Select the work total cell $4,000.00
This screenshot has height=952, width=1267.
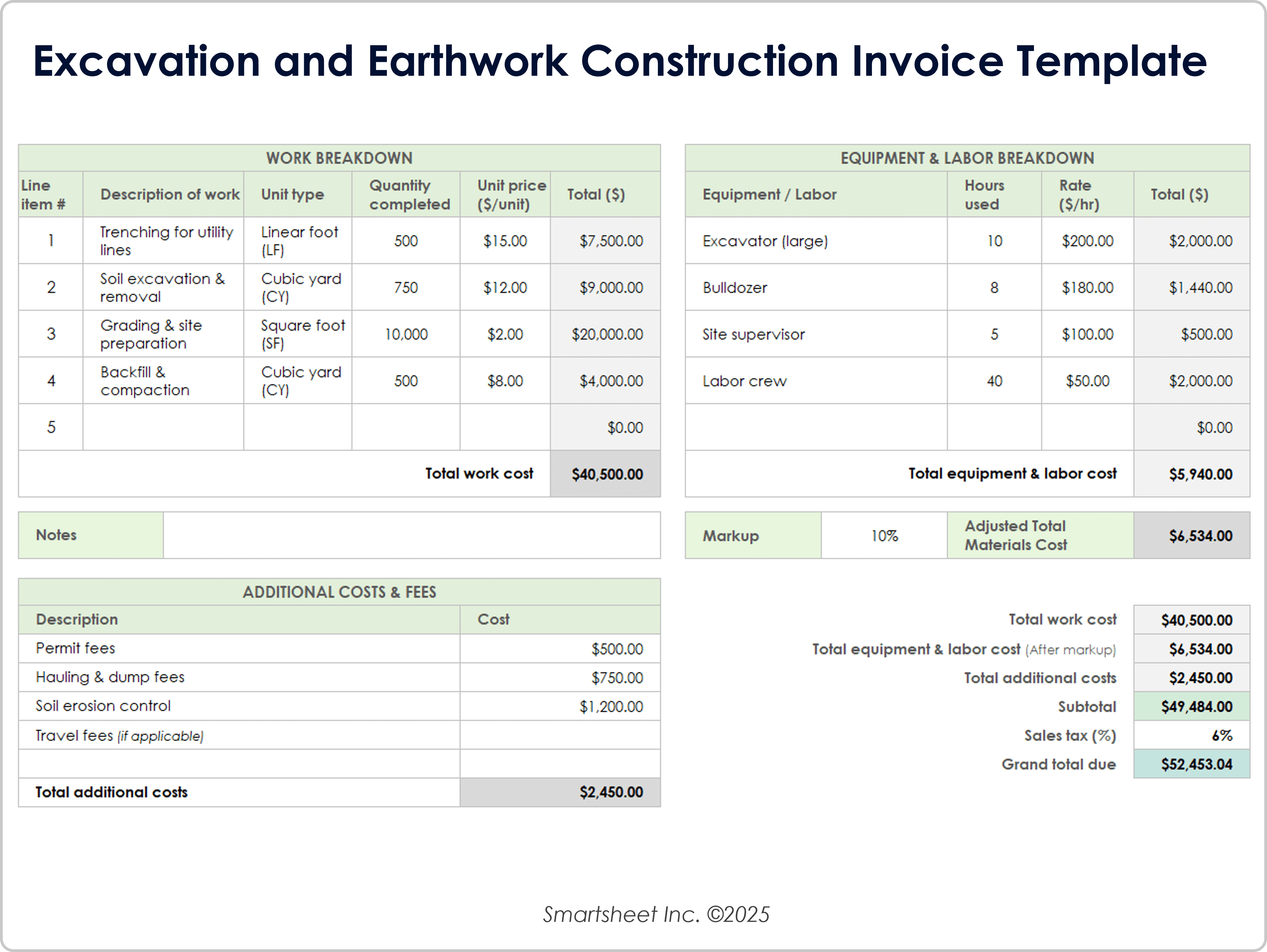click(605, 381)
